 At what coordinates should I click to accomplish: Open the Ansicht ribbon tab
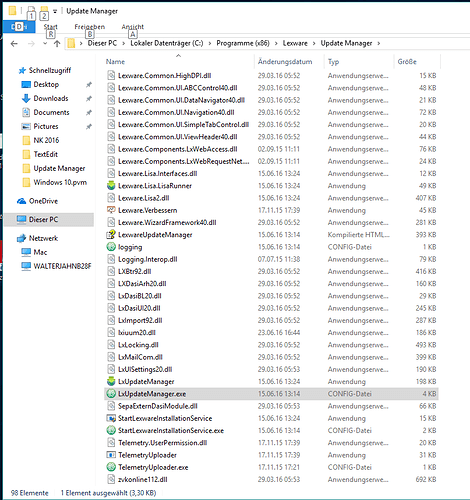click(133, 27)
